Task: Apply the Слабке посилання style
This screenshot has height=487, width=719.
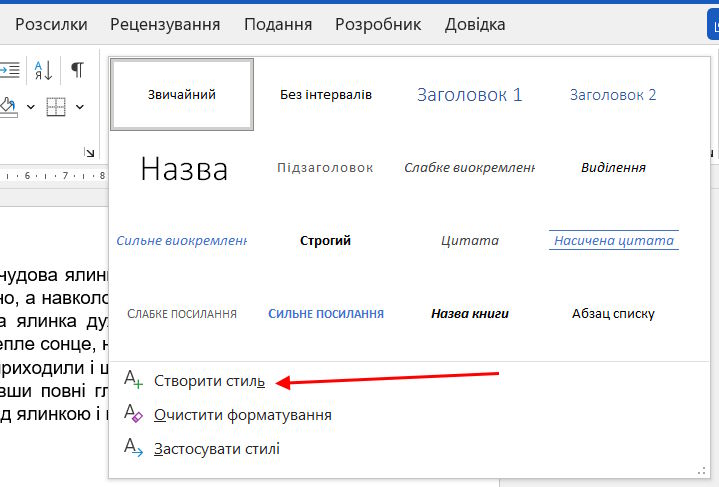Action: click(x=182, y=314)
